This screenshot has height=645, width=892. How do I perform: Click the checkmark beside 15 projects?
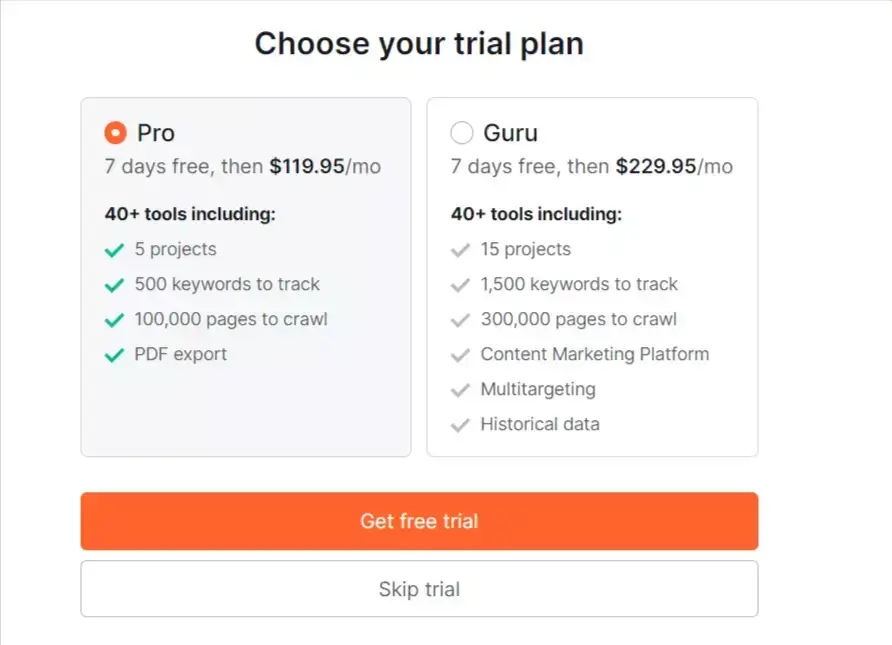click(x=461, y=249)
